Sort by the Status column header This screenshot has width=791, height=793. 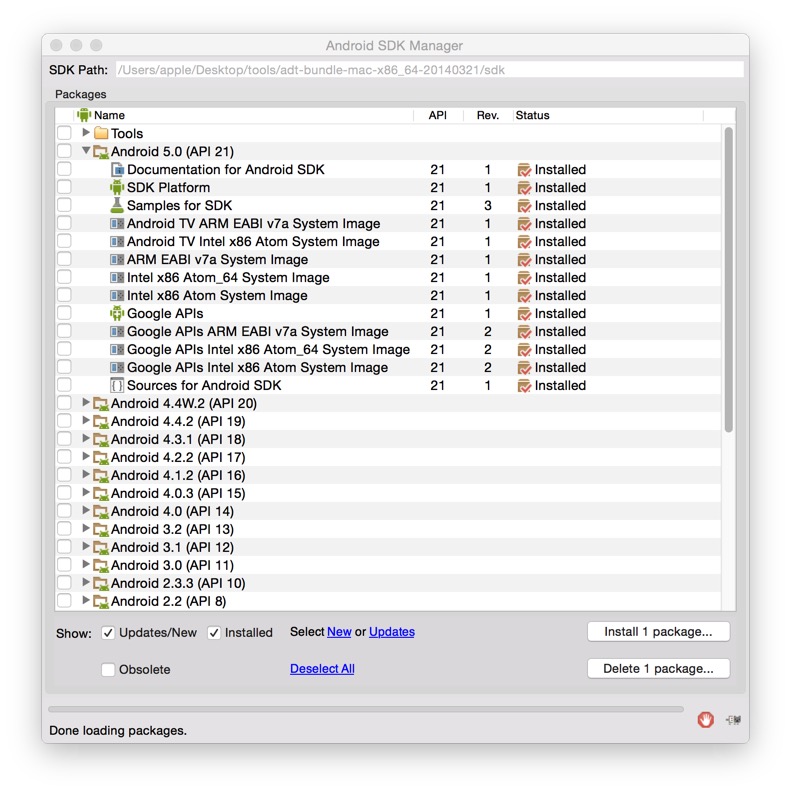click(608, 115)
